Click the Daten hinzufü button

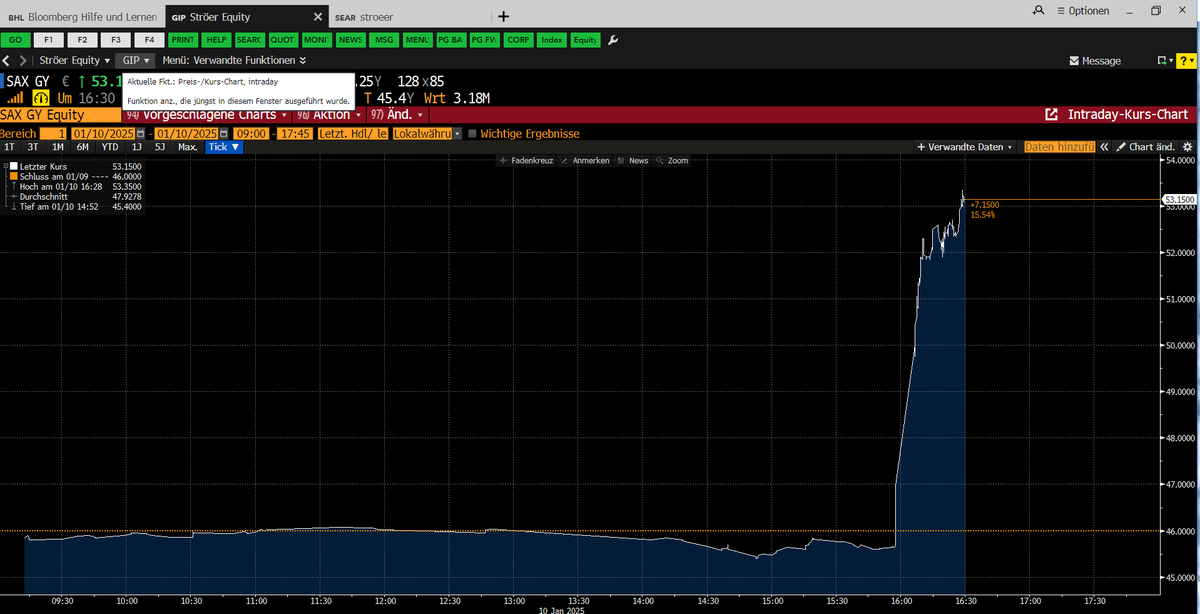1059,146
